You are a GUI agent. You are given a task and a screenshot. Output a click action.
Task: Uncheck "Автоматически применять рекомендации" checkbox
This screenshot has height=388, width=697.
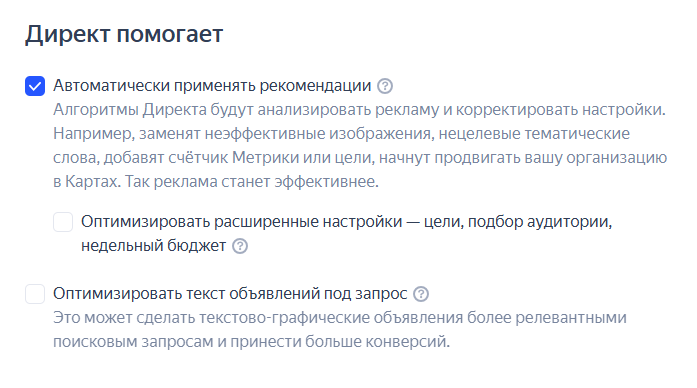click(35, 86)
